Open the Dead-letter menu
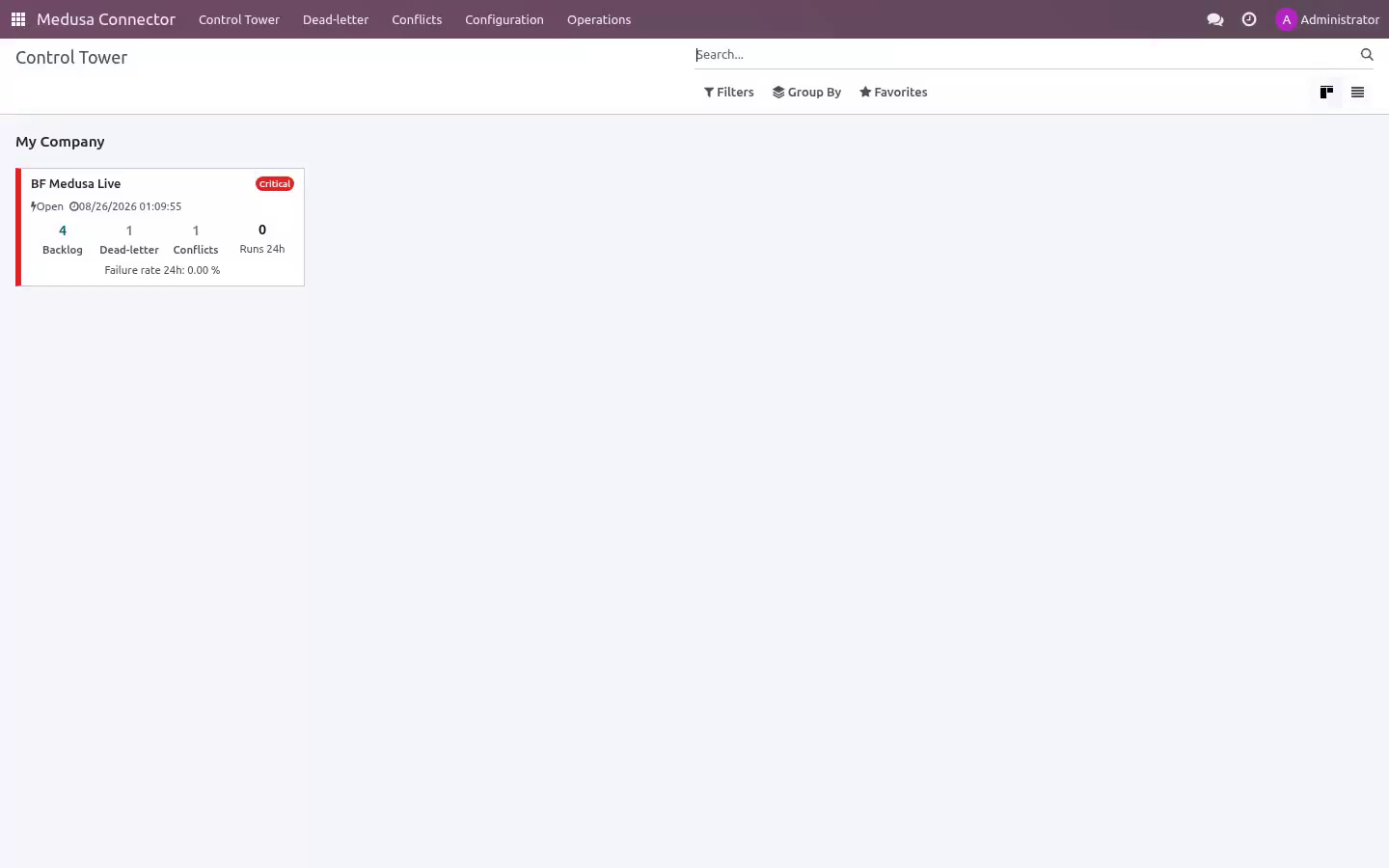The image size is (1389, 868). tap(336, 19)
